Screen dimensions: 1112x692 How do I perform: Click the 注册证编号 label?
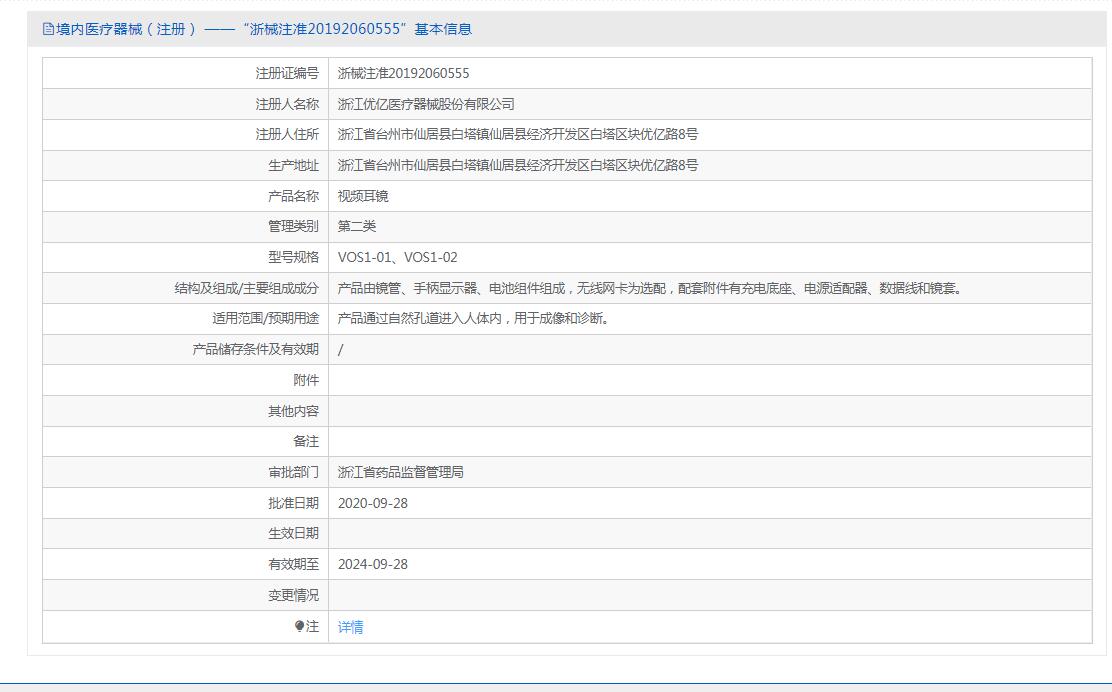coord(287,73)
